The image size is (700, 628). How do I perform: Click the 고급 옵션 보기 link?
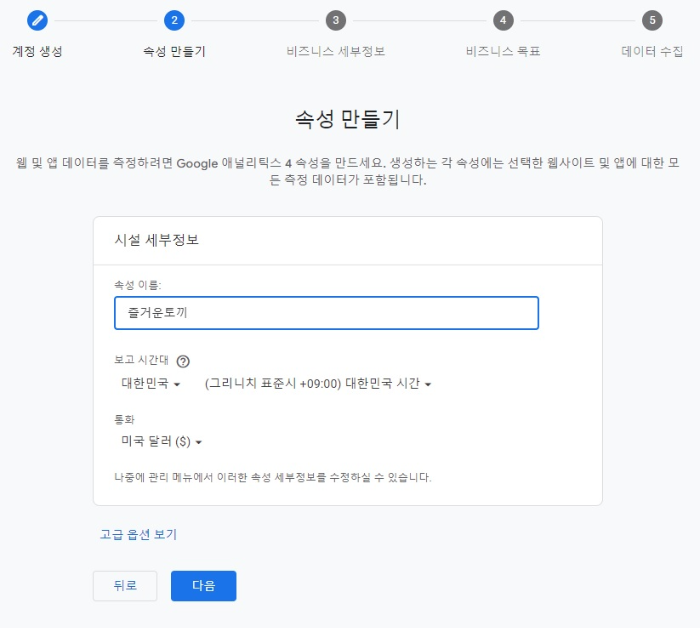(138, 534)
